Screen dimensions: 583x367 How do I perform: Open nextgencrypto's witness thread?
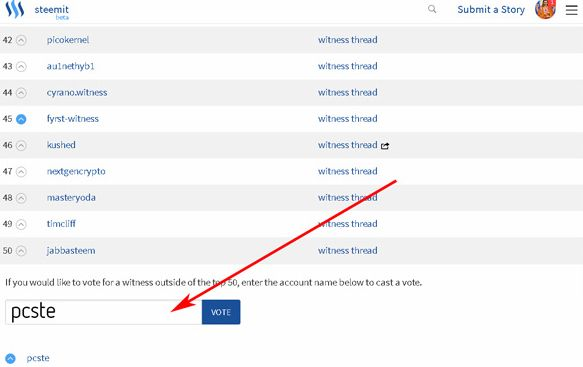point(347,171)
